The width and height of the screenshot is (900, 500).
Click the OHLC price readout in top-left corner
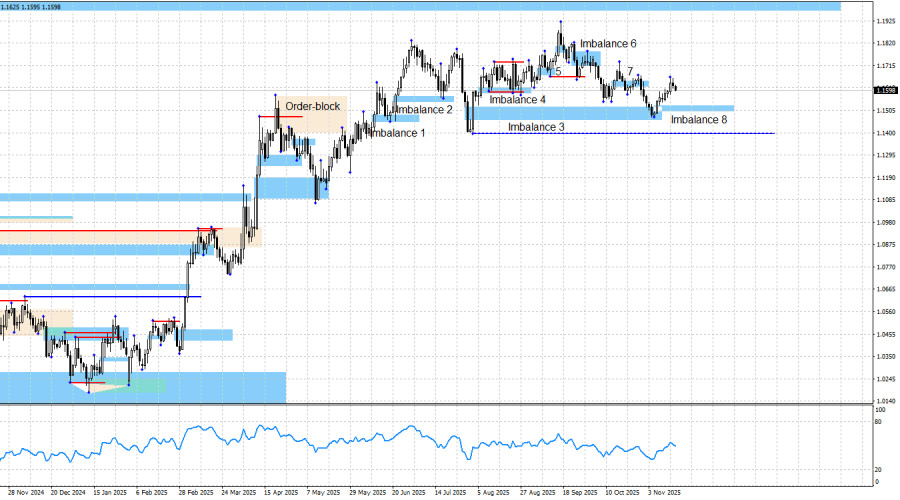32,6
